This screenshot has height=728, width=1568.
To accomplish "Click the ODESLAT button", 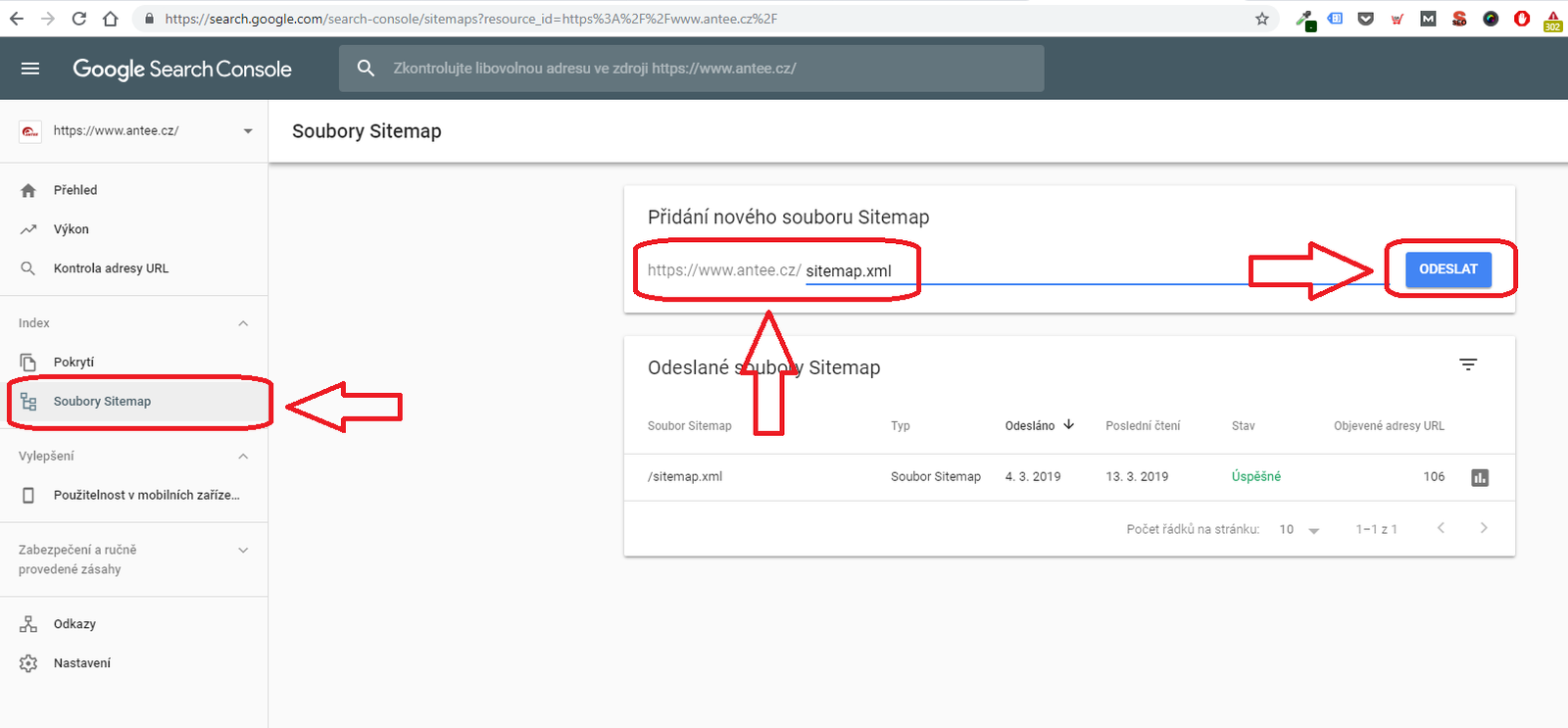I will coord(1447,269).
